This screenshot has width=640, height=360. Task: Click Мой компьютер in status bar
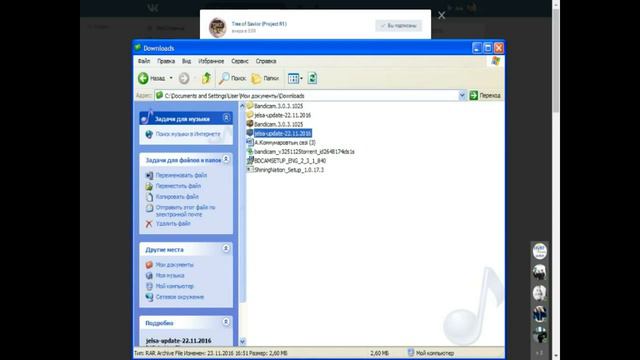click(x=431, y=353)
